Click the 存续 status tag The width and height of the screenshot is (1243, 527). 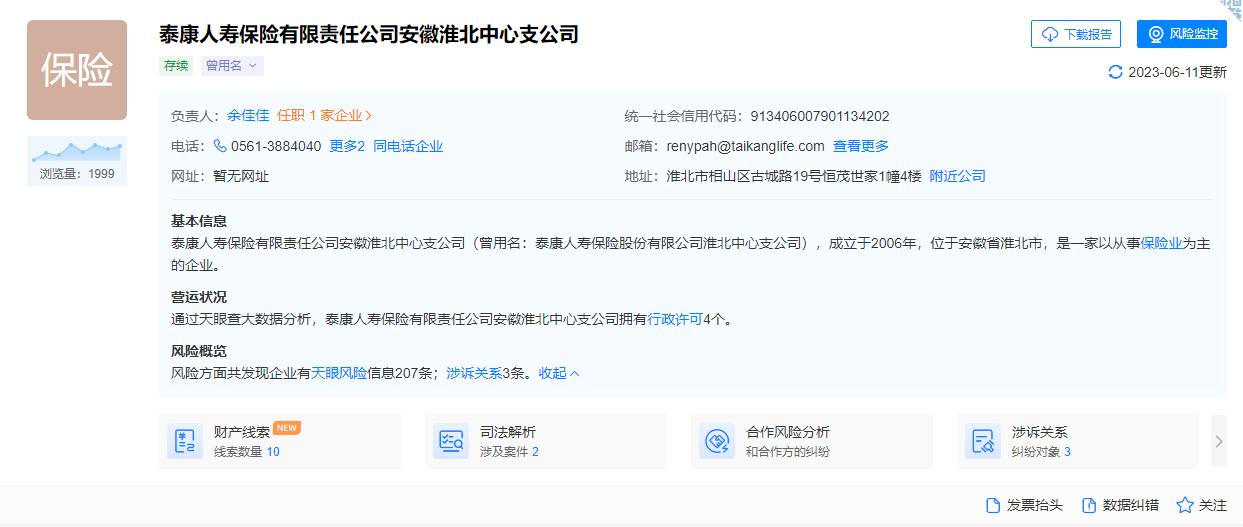click(176, 65)
